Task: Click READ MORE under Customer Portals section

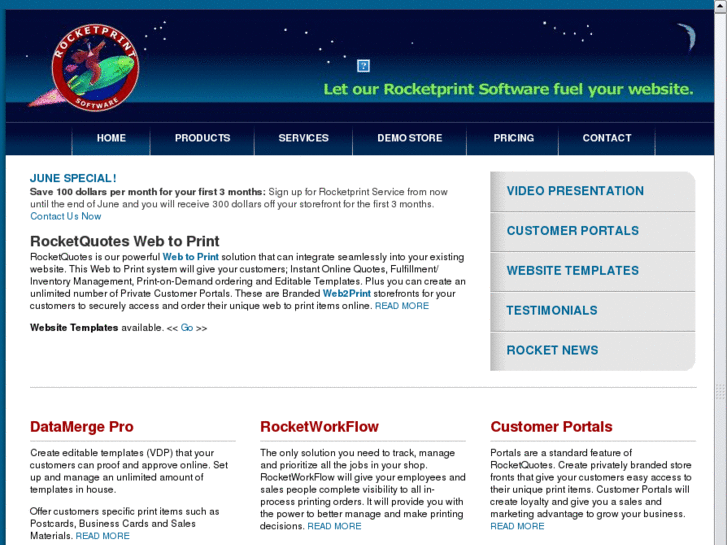Action: tap(517, 526)
